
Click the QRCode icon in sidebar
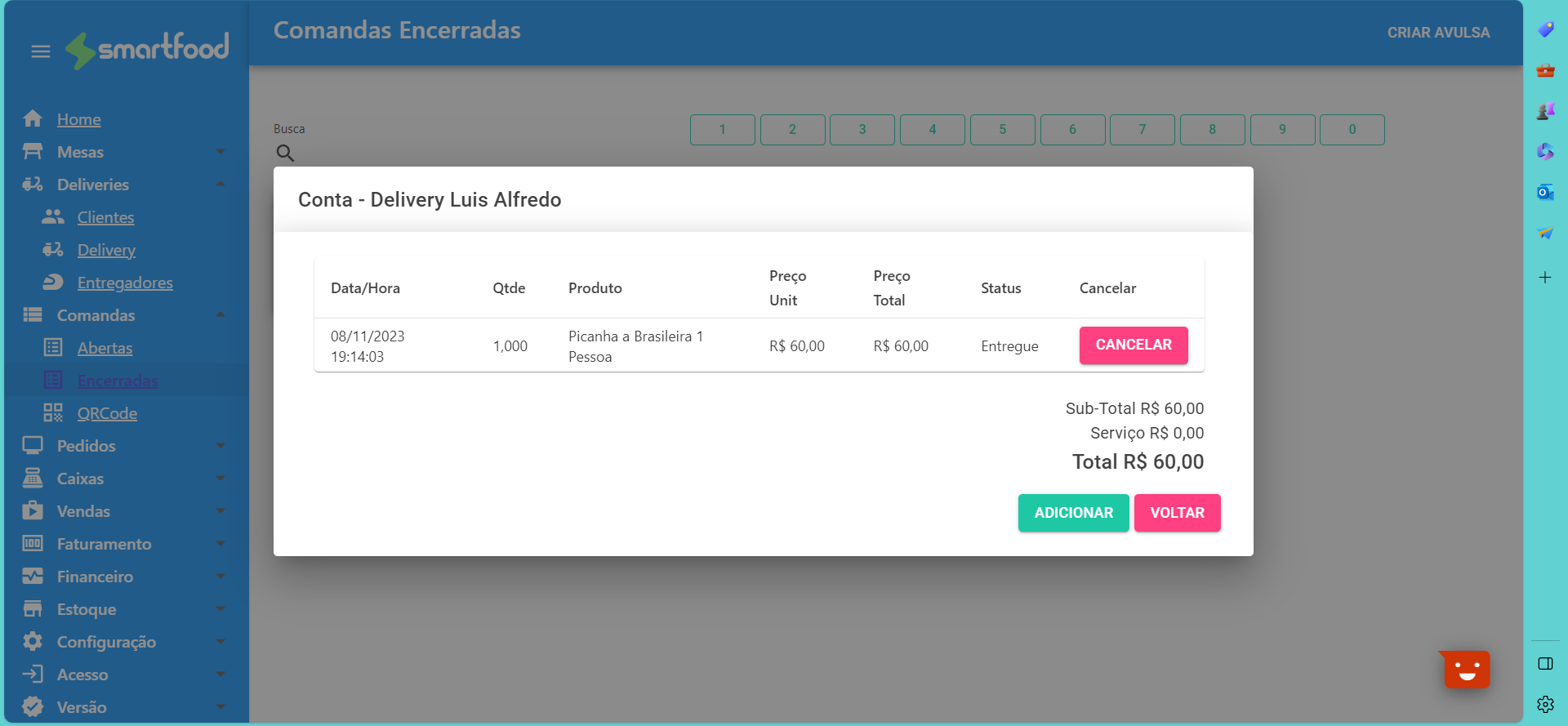pyautogui.click(x=53, y=413)
